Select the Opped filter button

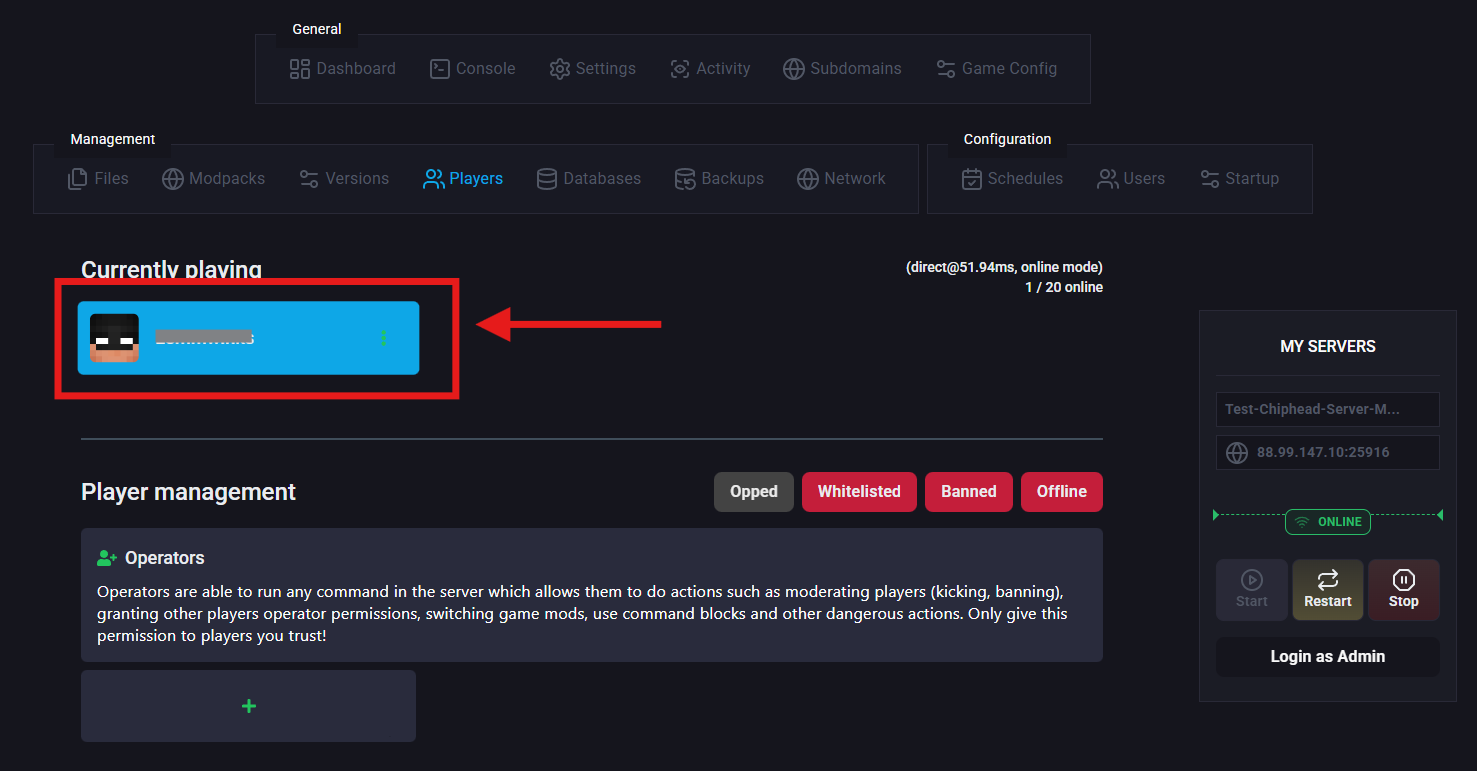pyautogui.click(x=754, y=492)
